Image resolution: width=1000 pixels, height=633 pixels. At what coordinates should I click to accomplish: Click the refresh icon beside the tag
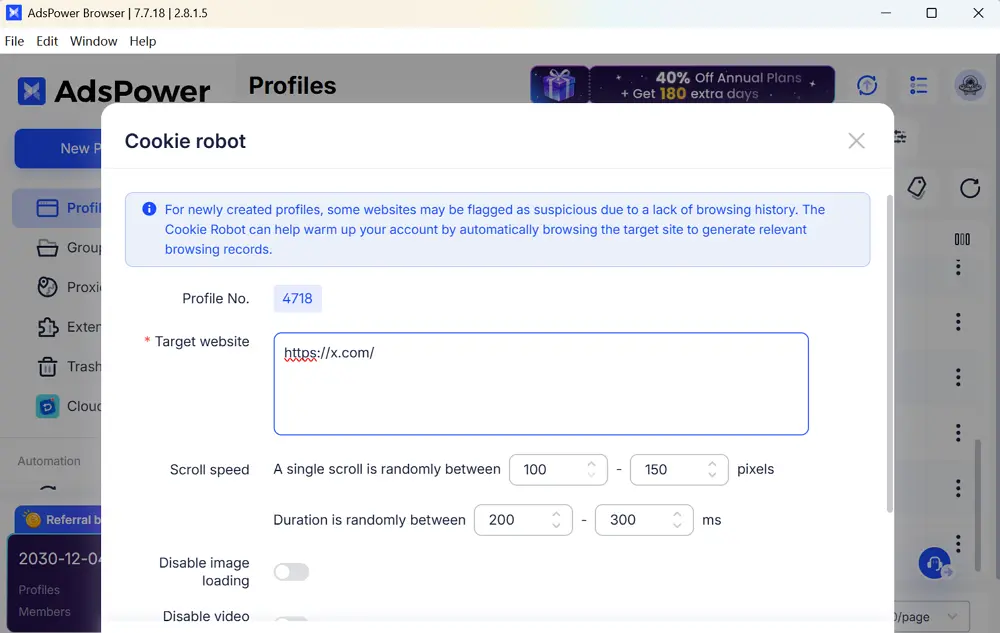[969, 188]
